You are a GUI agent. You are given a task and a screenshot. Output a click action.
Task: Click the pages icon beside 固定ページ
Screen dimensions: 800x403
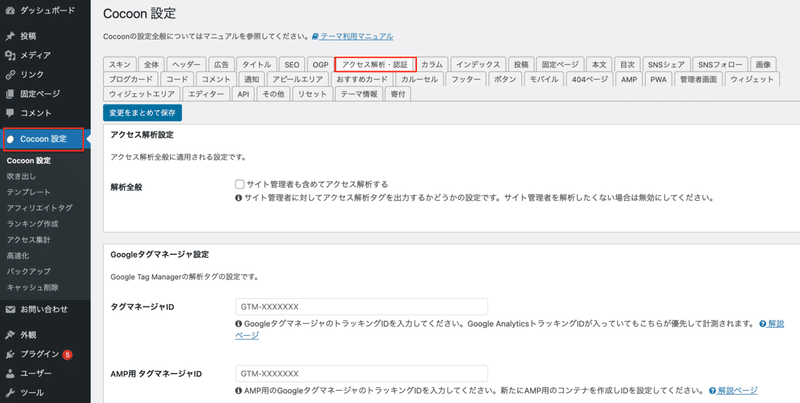10,94
